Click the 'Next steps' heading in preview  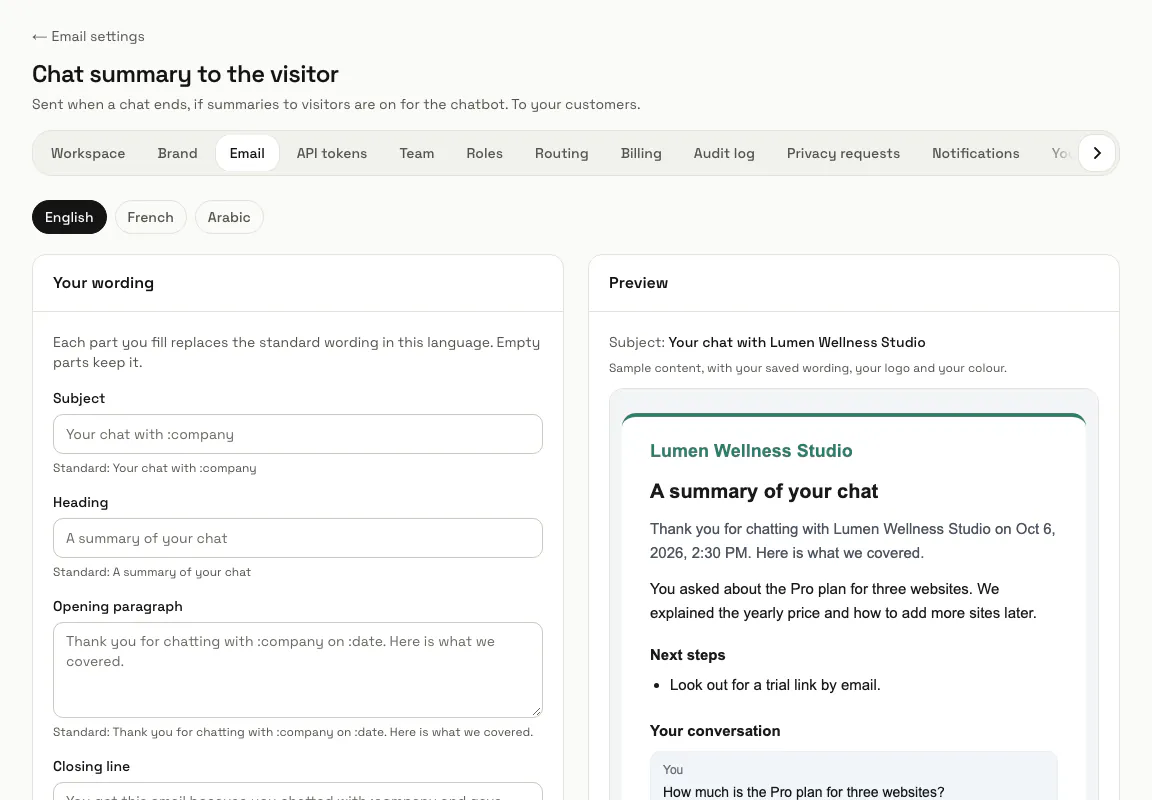tap(687, 655)
